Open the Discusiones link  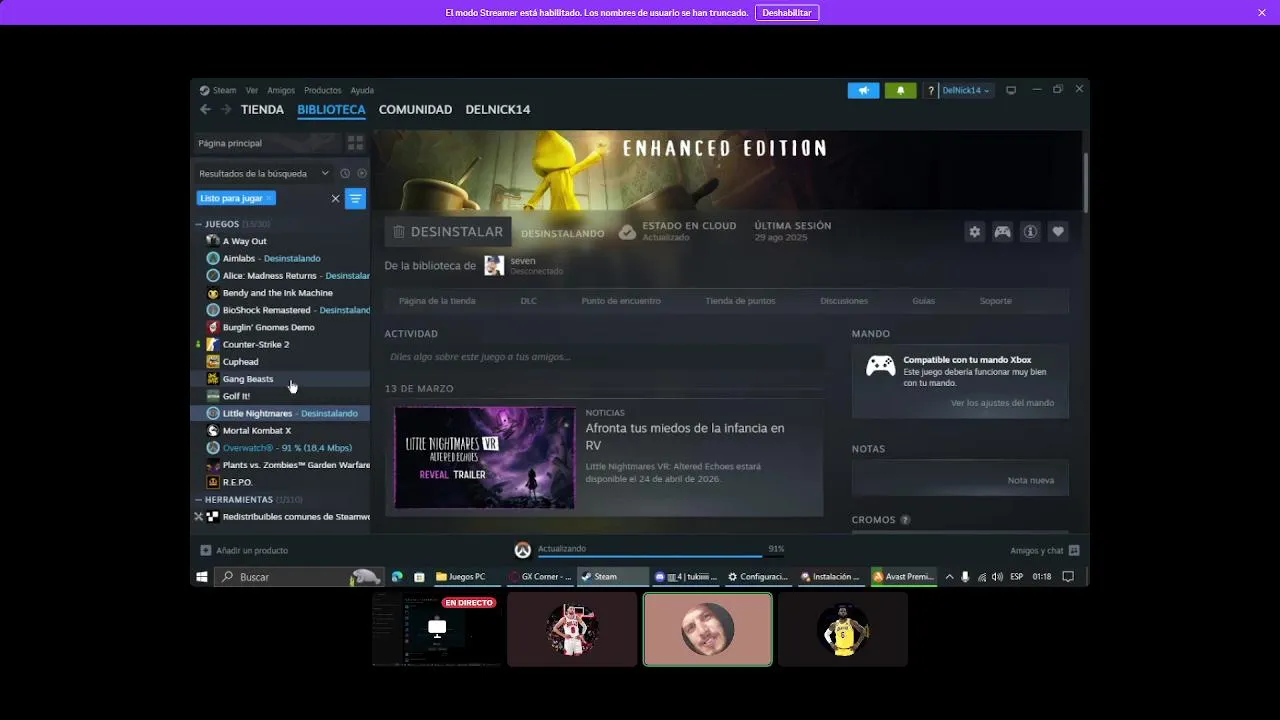(x=844, y=301)
